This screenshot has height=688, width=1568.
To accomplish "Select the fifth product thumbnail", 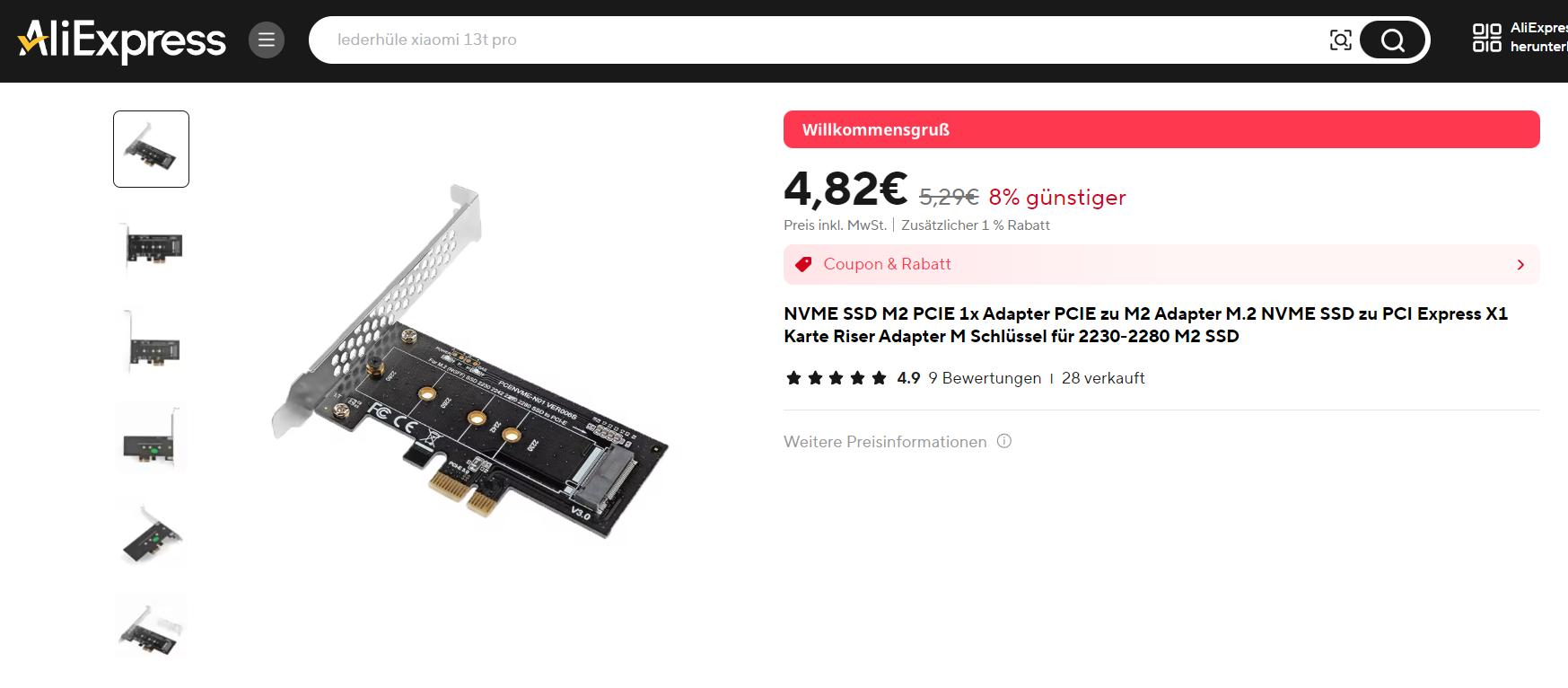I will pyautogui.click(x=151, y=534).
